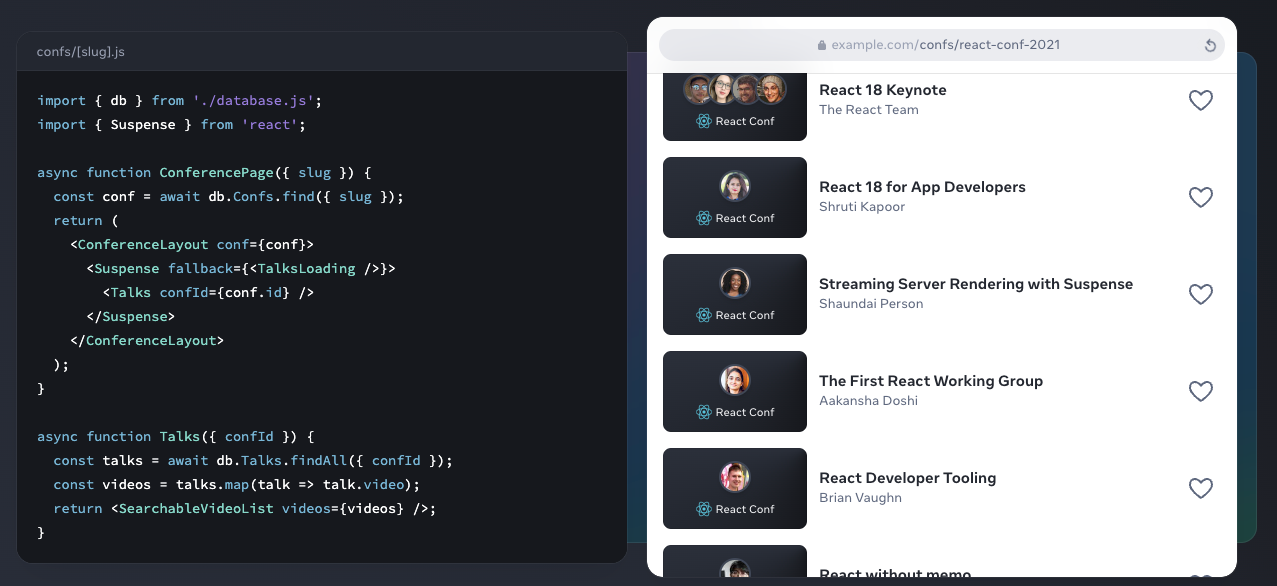Click Brian Vaughn's avatar photo

(x=735, y=477)
